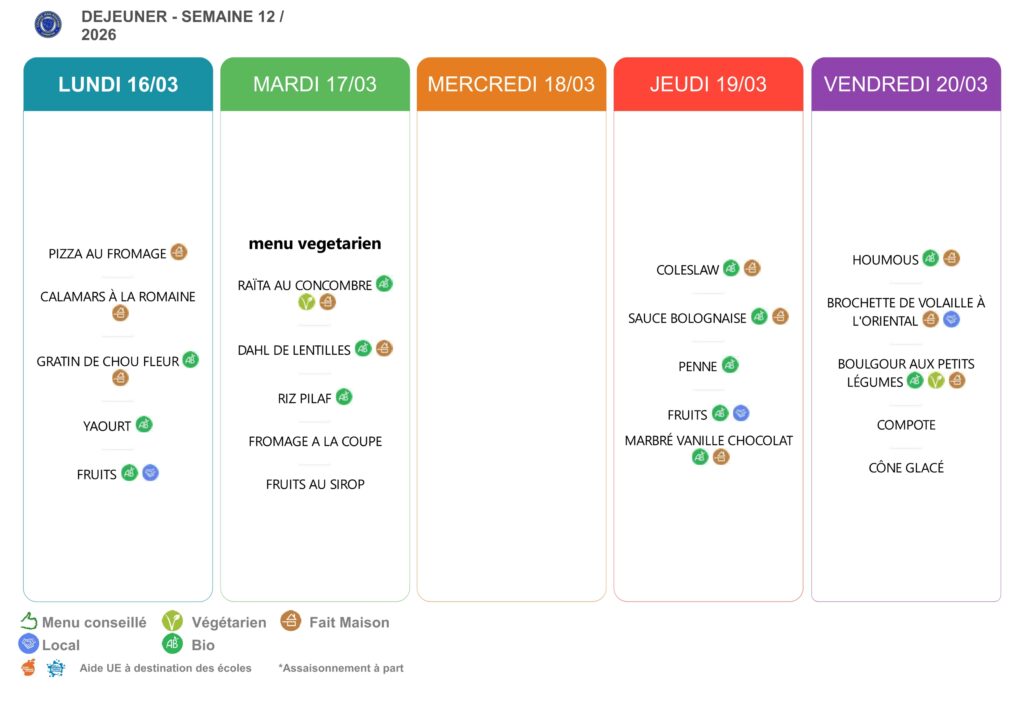This screenshot has width=1024, height=724.
Task: Click the 'menu vegetarien' heading
Action: click(x=315, y=243)
